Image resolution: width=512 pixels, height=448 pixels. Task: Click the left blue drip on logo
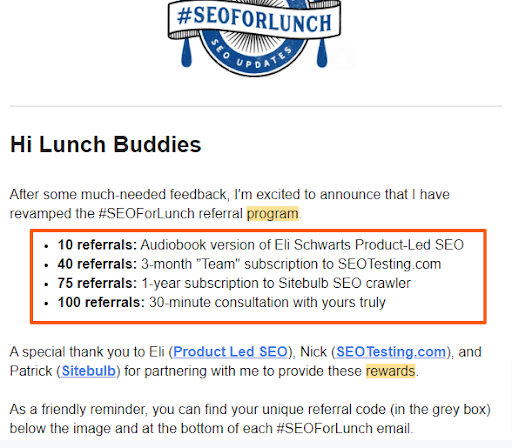(x=187, y=52)
